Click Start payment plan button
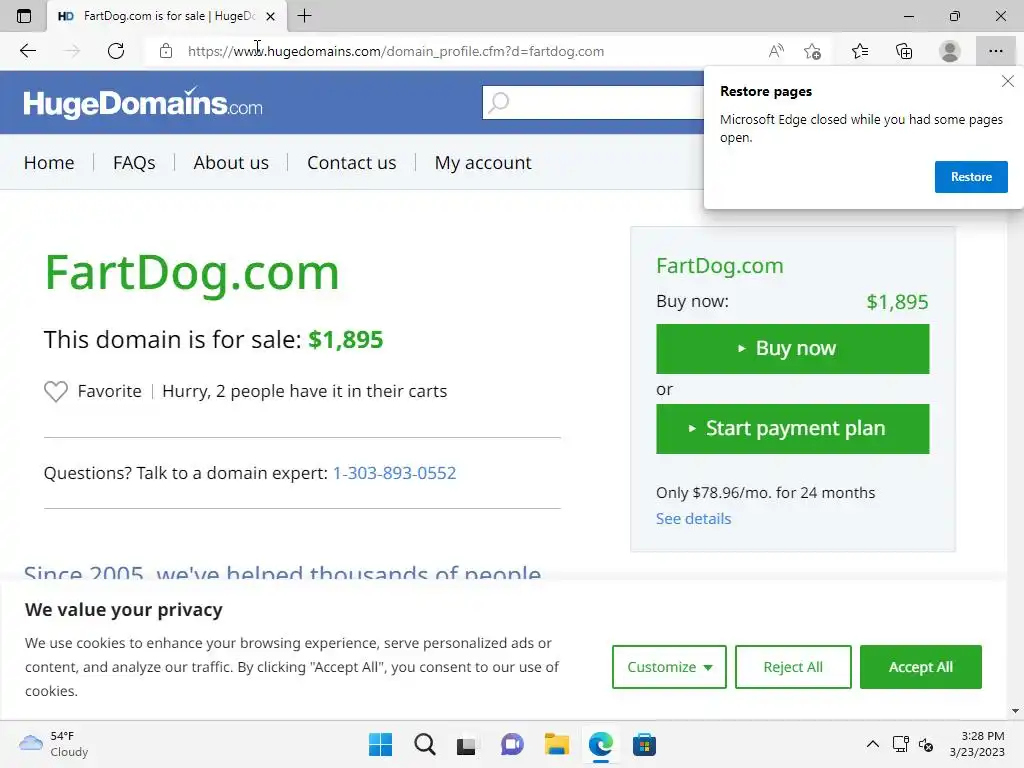 [792, 428]
